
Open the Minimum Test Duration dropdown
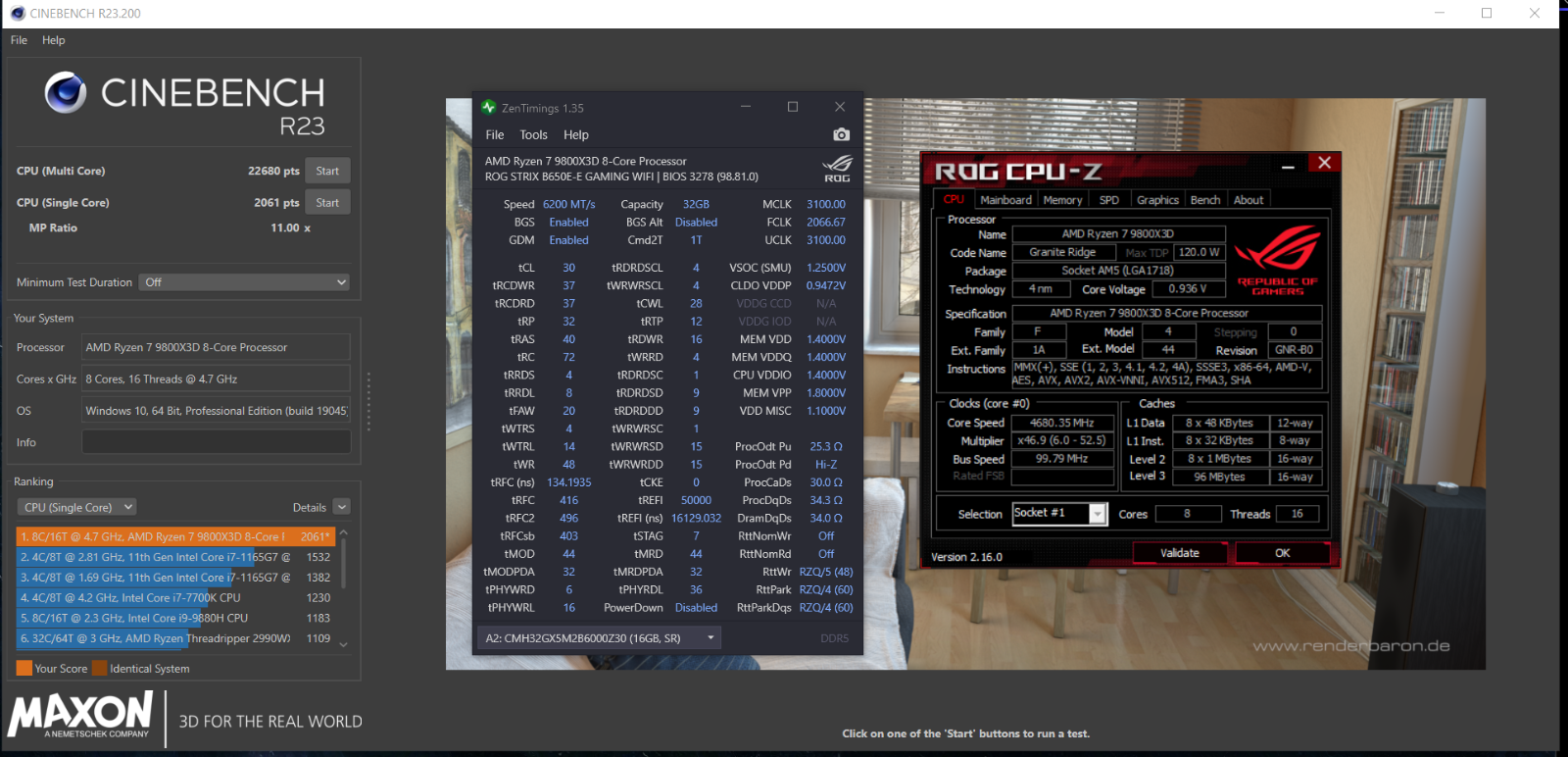(x=244, y=282)
